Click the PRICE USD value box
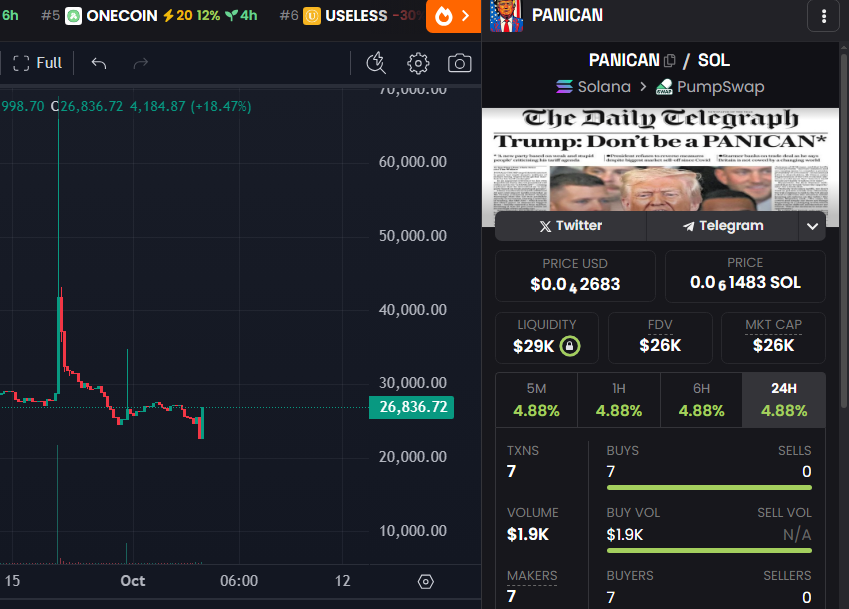The height and width of the screenshot is (609, 849). (575, 276)
